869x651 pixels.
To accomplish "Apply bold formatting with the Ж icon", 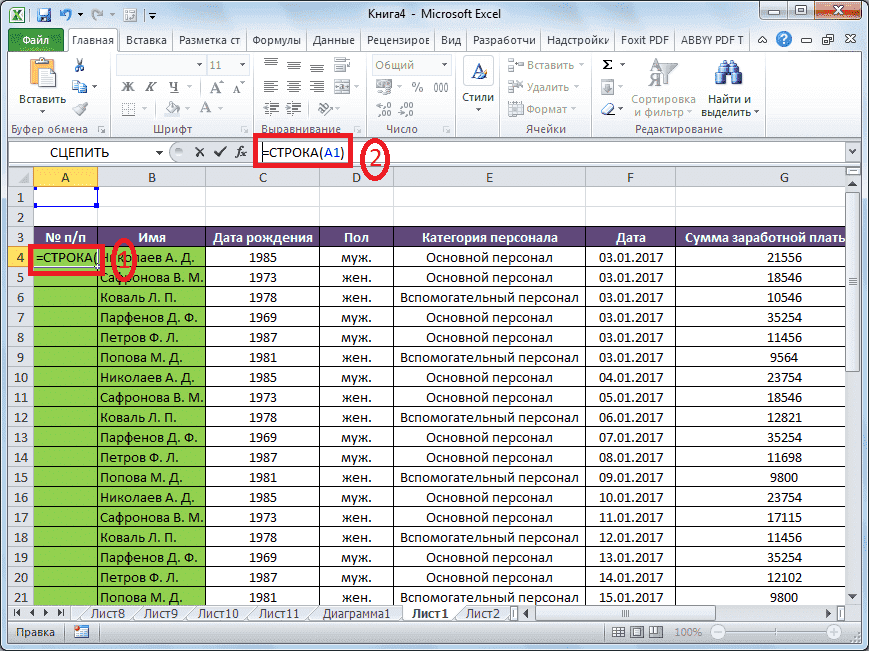I will click(x=129, y=87).
